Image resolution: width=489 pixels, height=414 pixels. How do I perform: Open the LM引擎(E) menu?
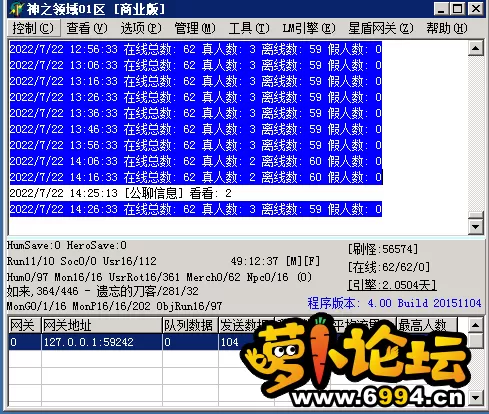(309, 28)
